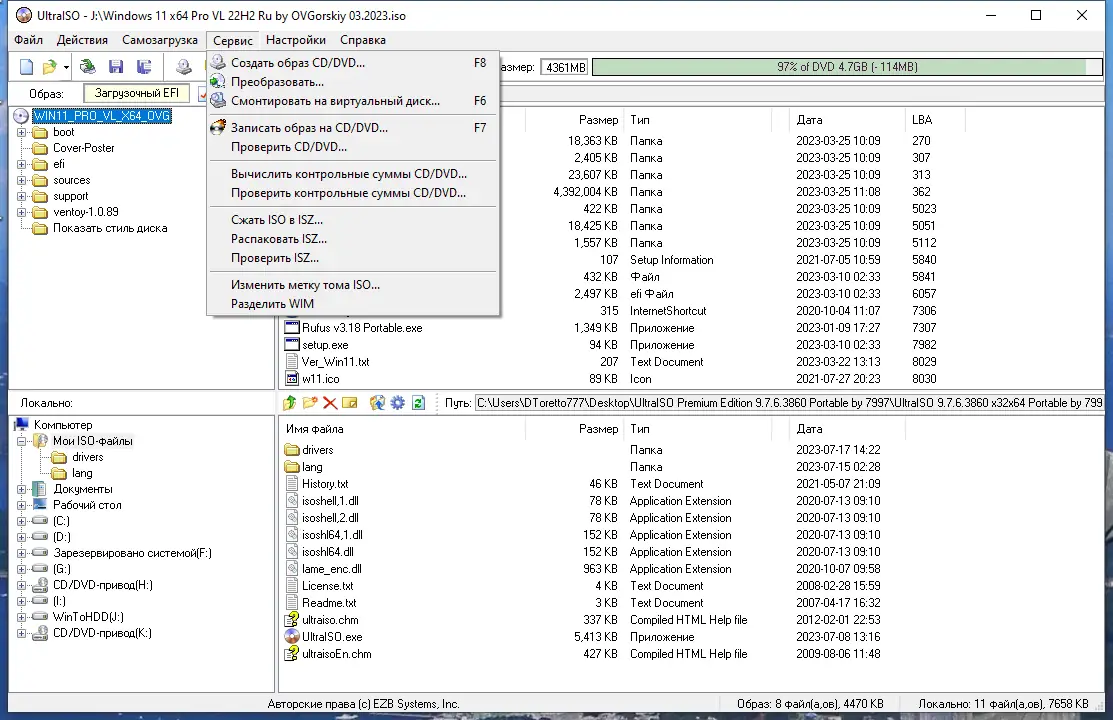The image size is (1113, 720).
Task: Click the drivers folder icon in local file list
Action: point(292,449)
